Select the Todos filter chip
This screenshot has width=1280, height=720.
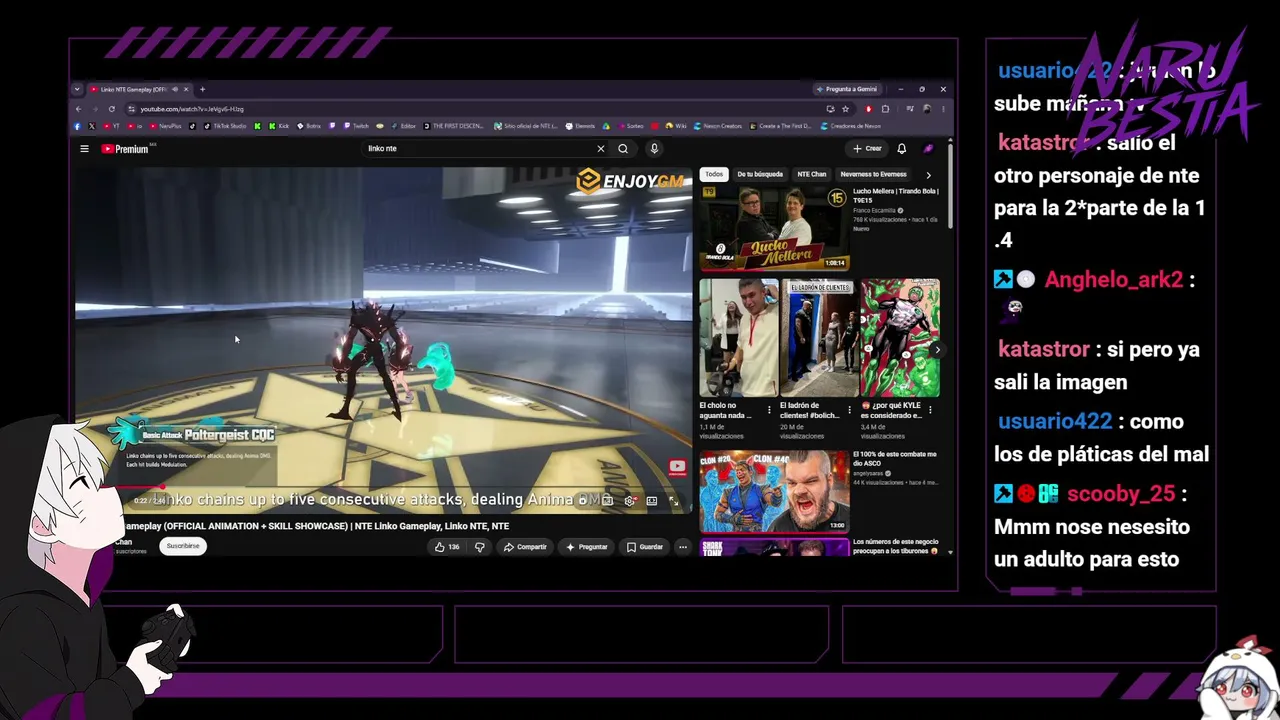coord(714,174)
